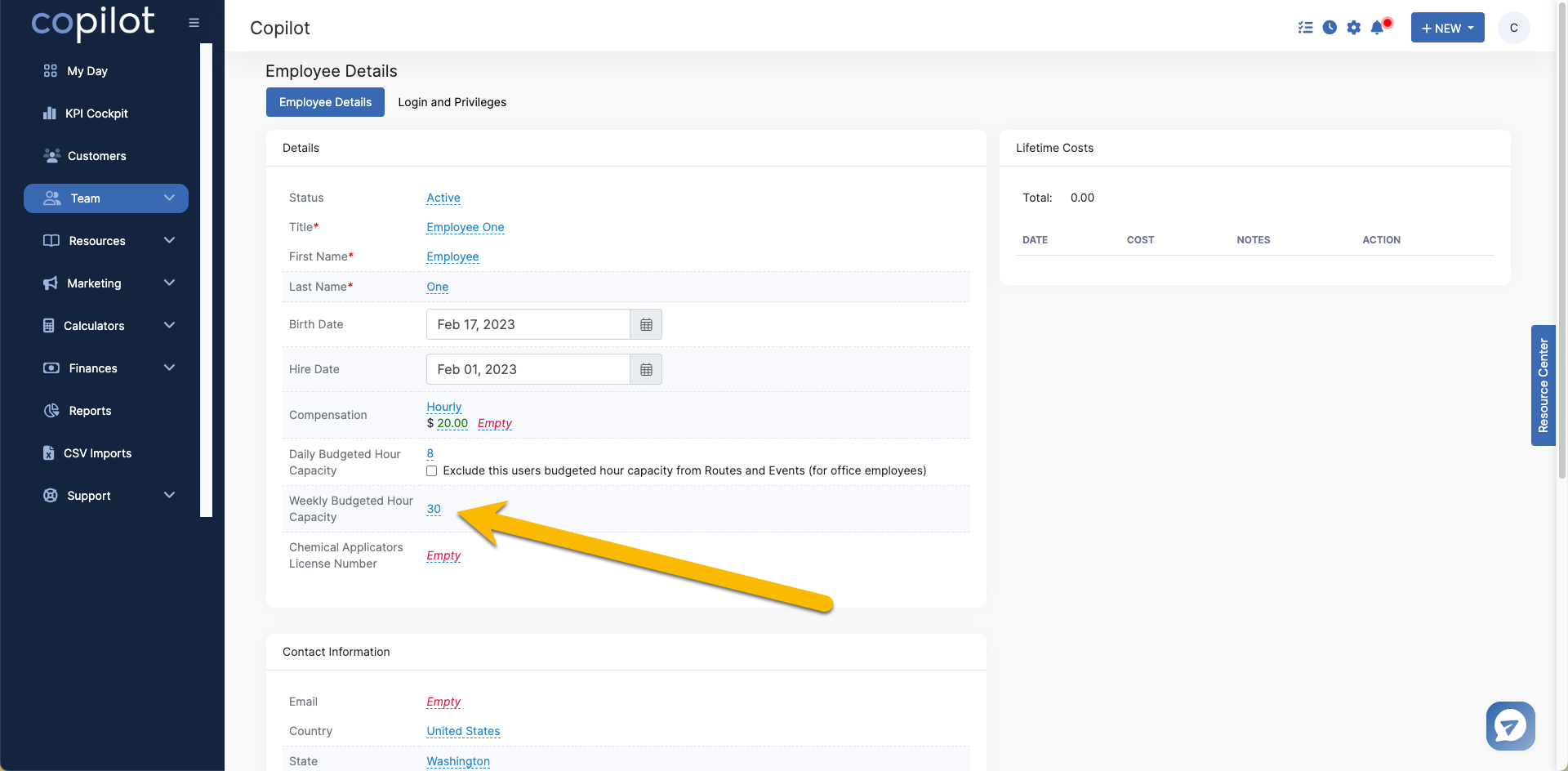Open KPI Cockpit page
This screenshot has height=771, width=1568.
click(x=96, y=114)
